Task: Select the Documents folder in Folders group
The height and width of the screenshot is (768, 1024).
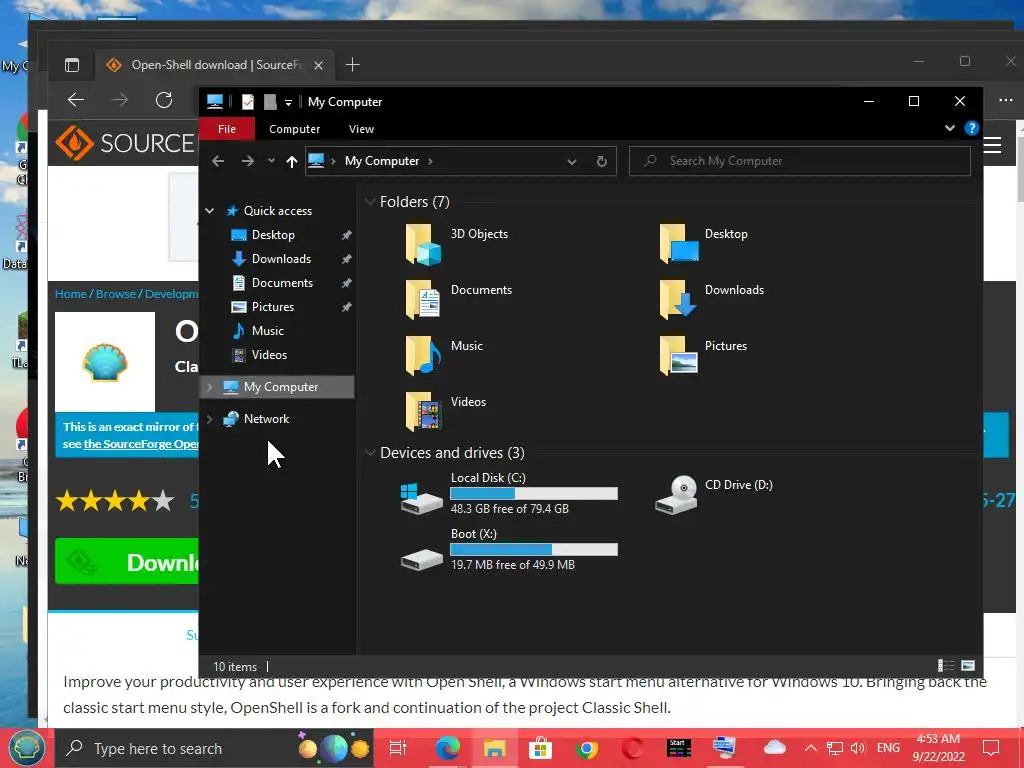Action: click(x=458, y=300)
